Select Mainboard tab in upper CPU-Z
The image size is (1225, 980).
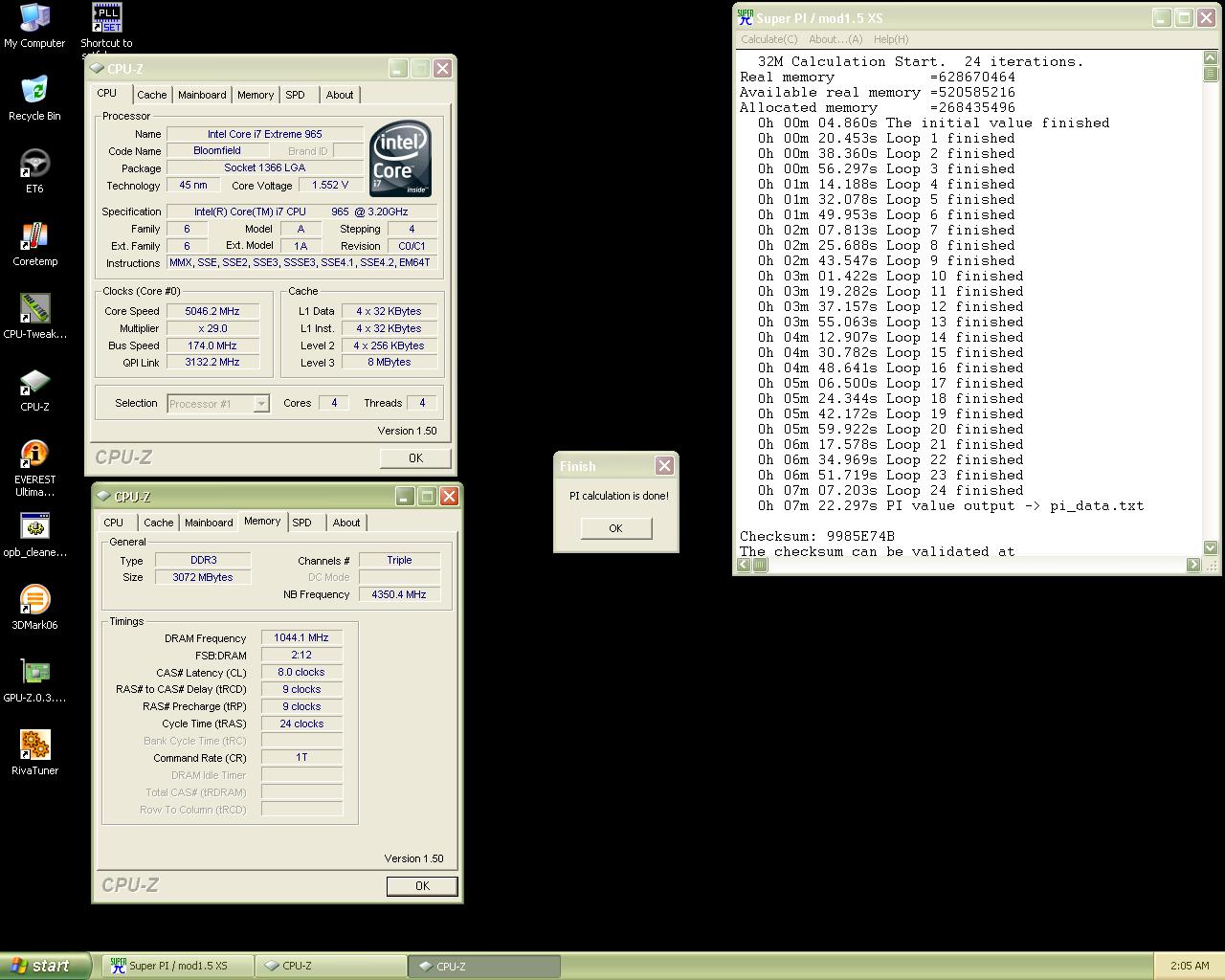point(202,95)
